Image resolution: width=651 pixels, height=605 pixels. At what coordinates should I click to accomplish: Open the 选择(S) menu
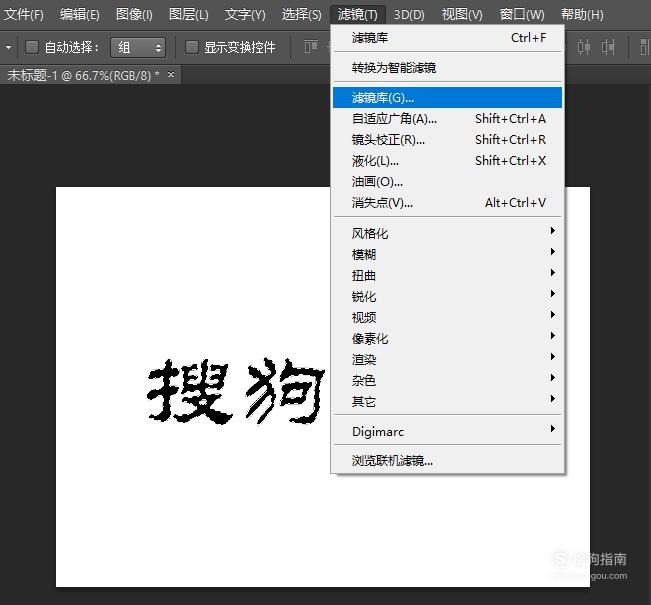[301, 15]
